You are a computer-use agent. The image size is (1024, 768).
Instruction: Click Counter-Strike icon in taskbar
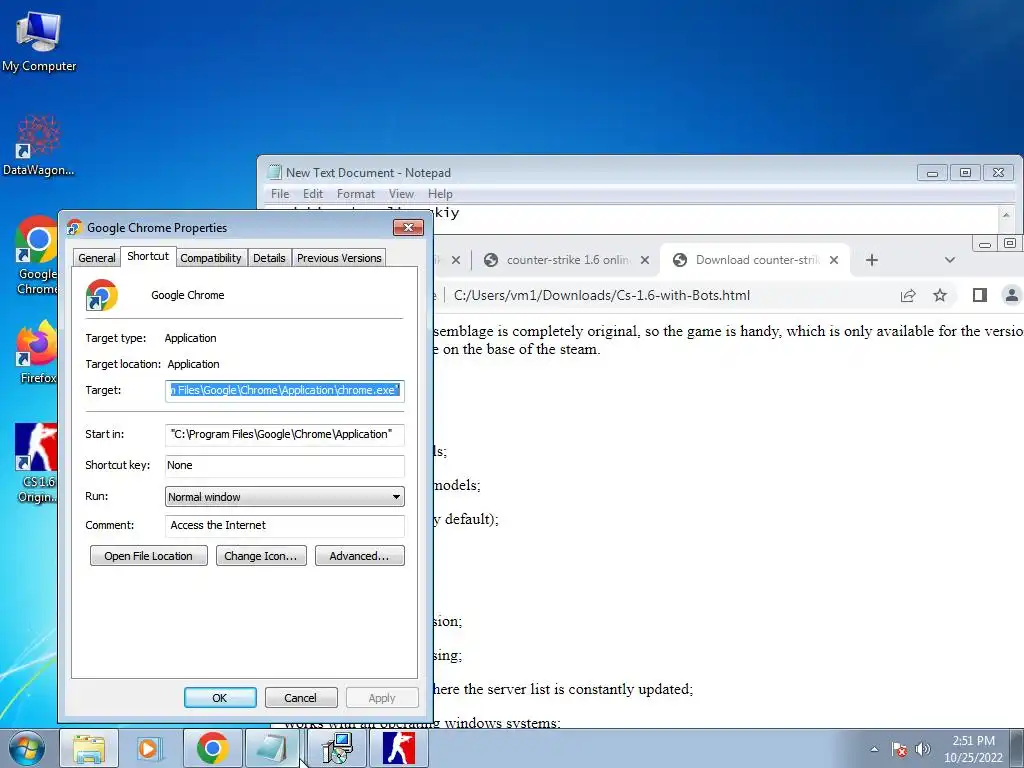click(399, 748)
